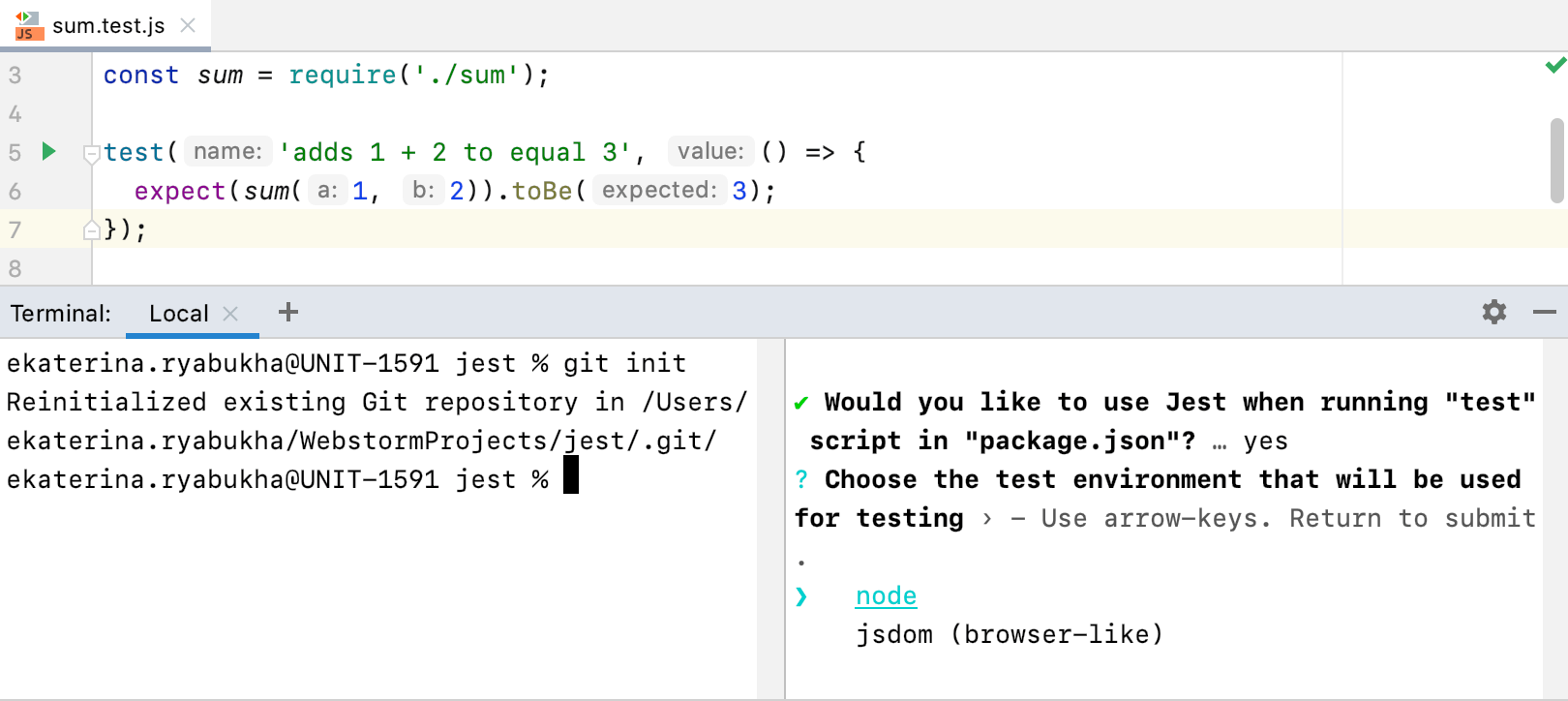
Task: Collapse the test block at line 5
Action: (x=91, y=153)
